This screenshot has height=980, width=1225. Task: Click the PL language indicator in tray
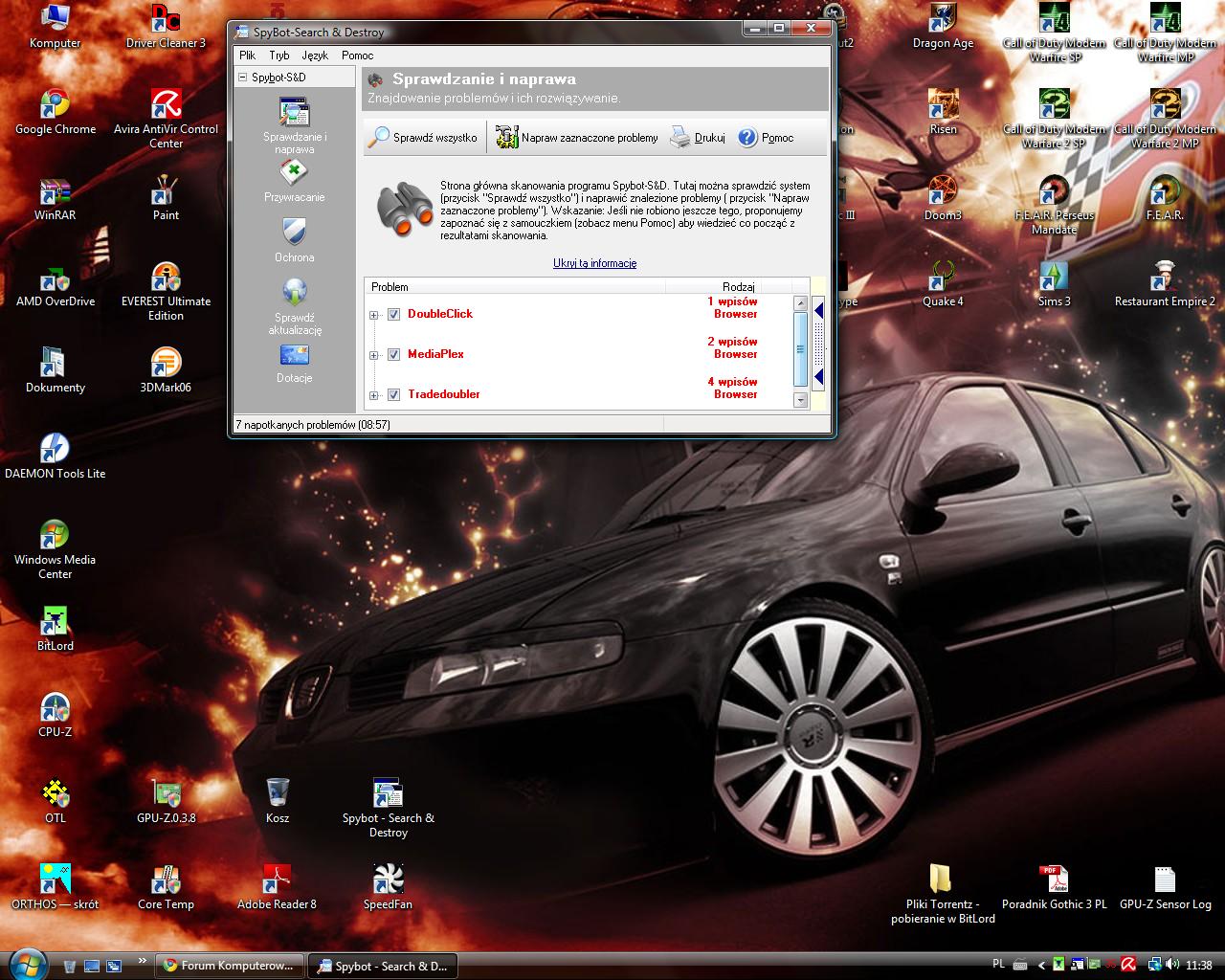[998, 965]
